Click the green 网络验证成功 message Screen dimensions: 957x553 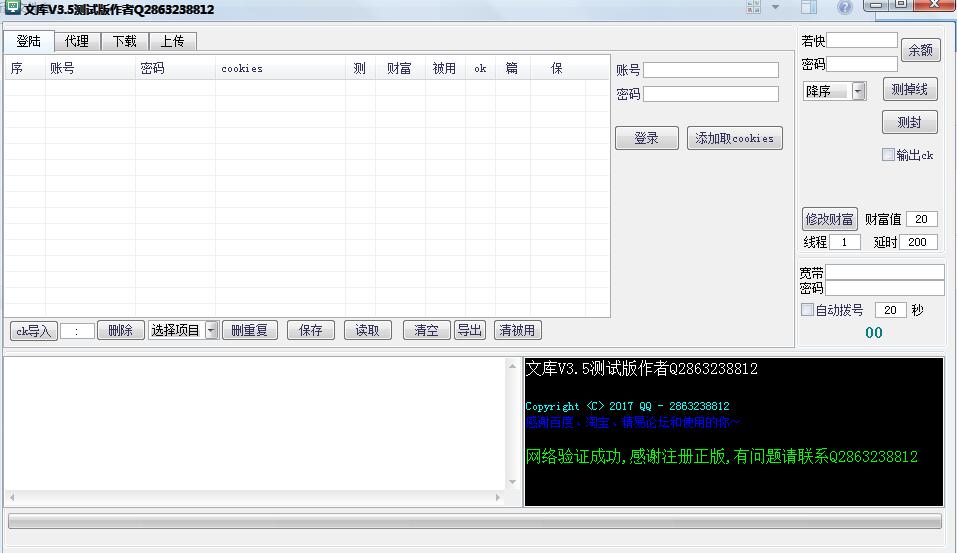point(721,457)
